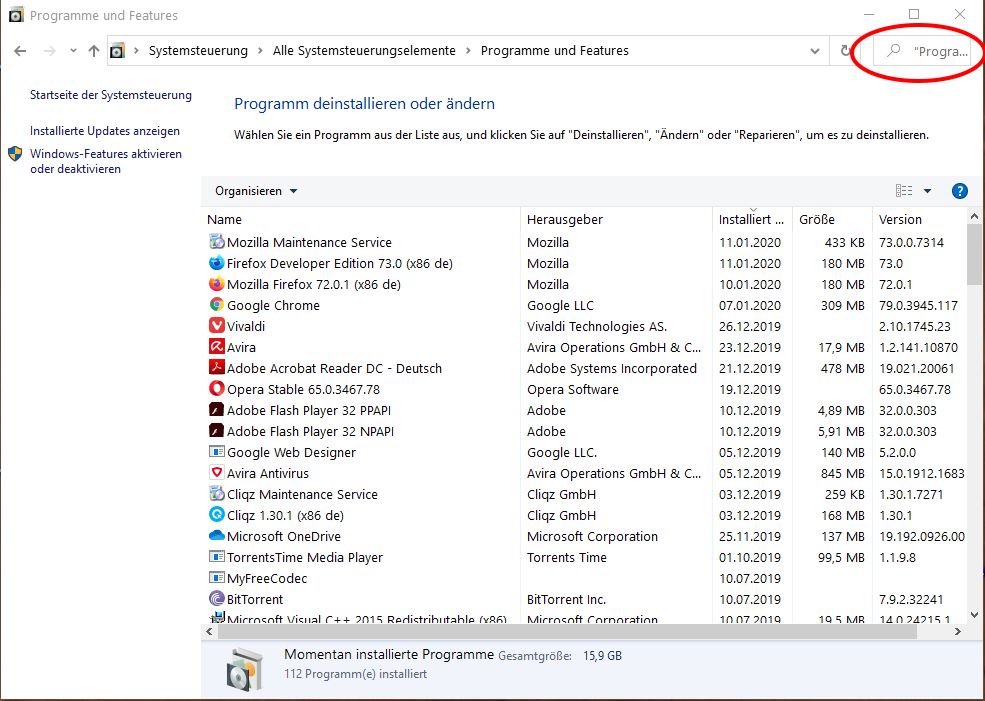Click the Cliqz 1.30.1 icon
Viewport: 985px width, 701px height.
217,515
